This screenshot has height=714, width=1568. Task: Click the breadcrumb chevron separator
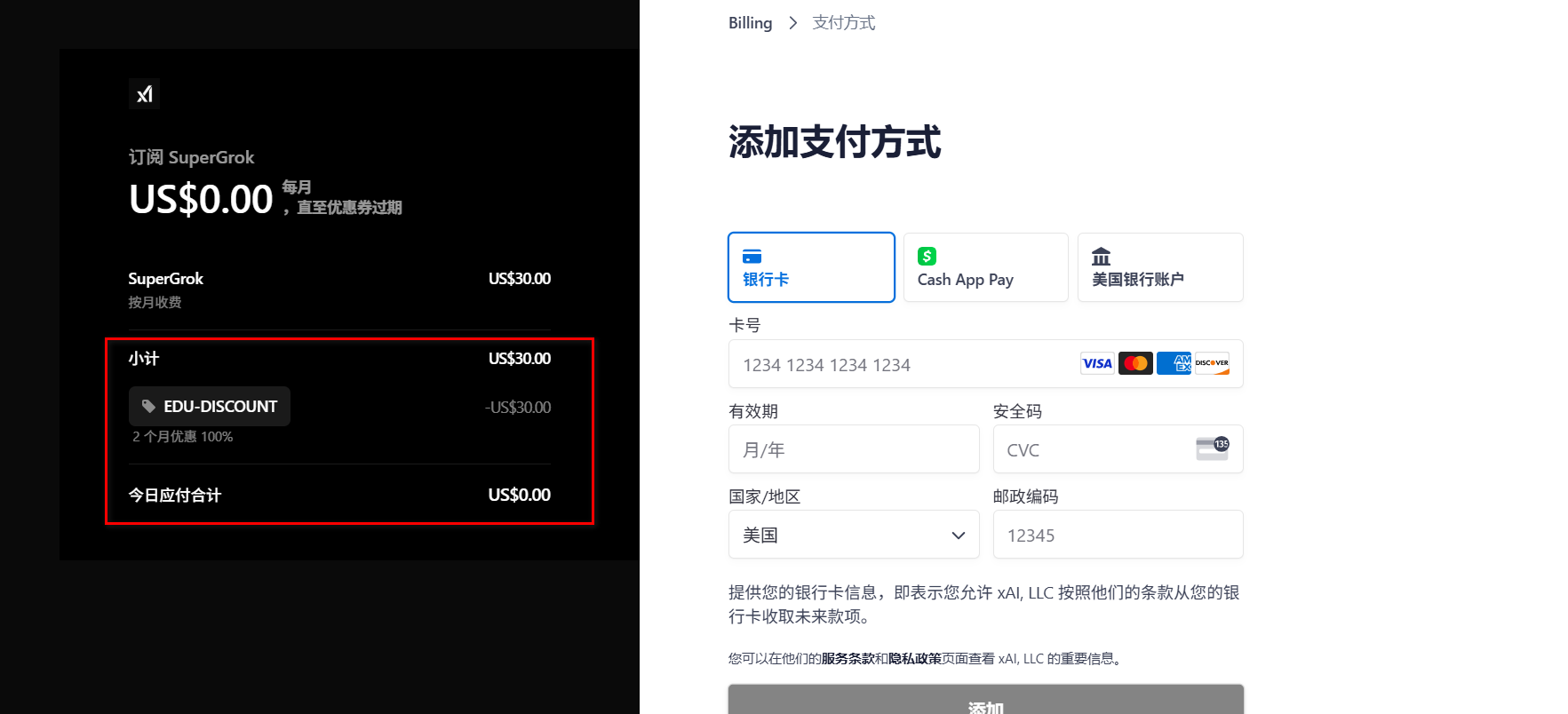point(792,23)
